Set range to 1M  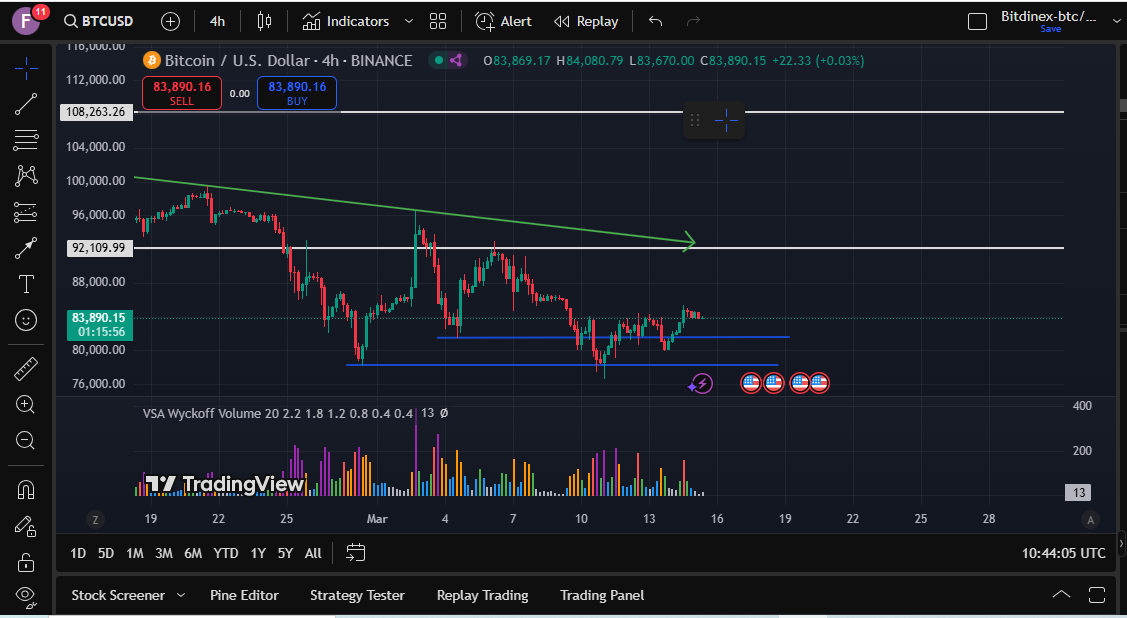(x=134, y=553)
